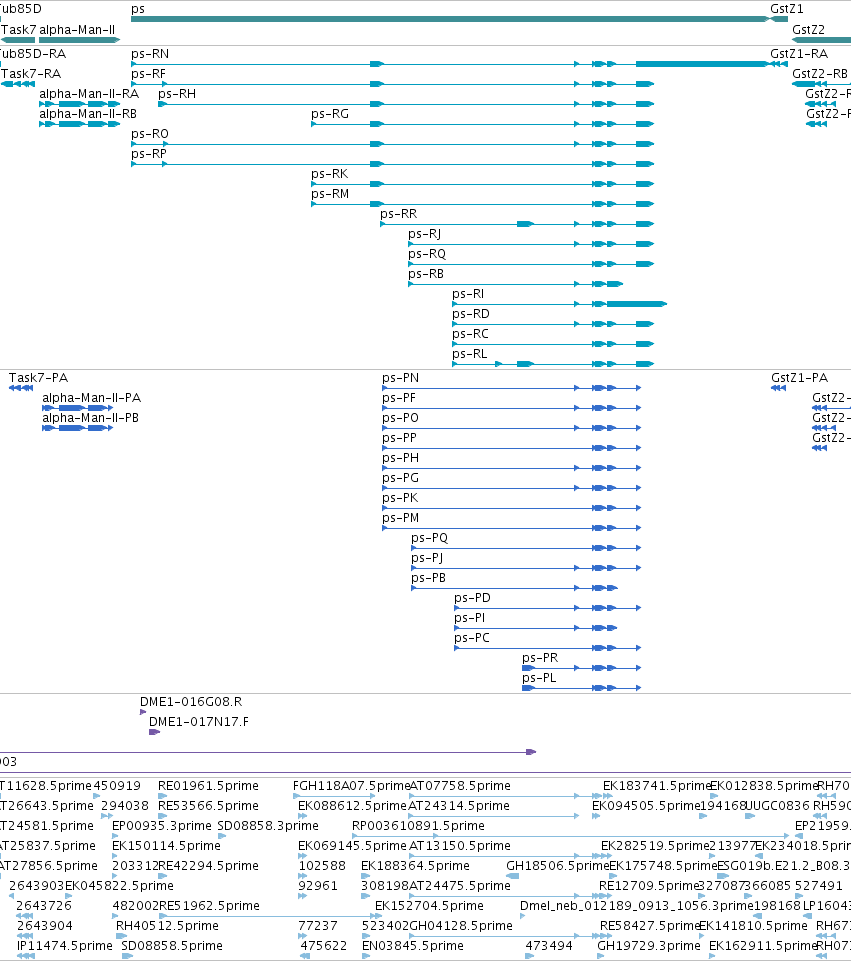Click the GH04128.5prime EST label
The width and height of the screenshot is (851, 961).
point(461,926)
